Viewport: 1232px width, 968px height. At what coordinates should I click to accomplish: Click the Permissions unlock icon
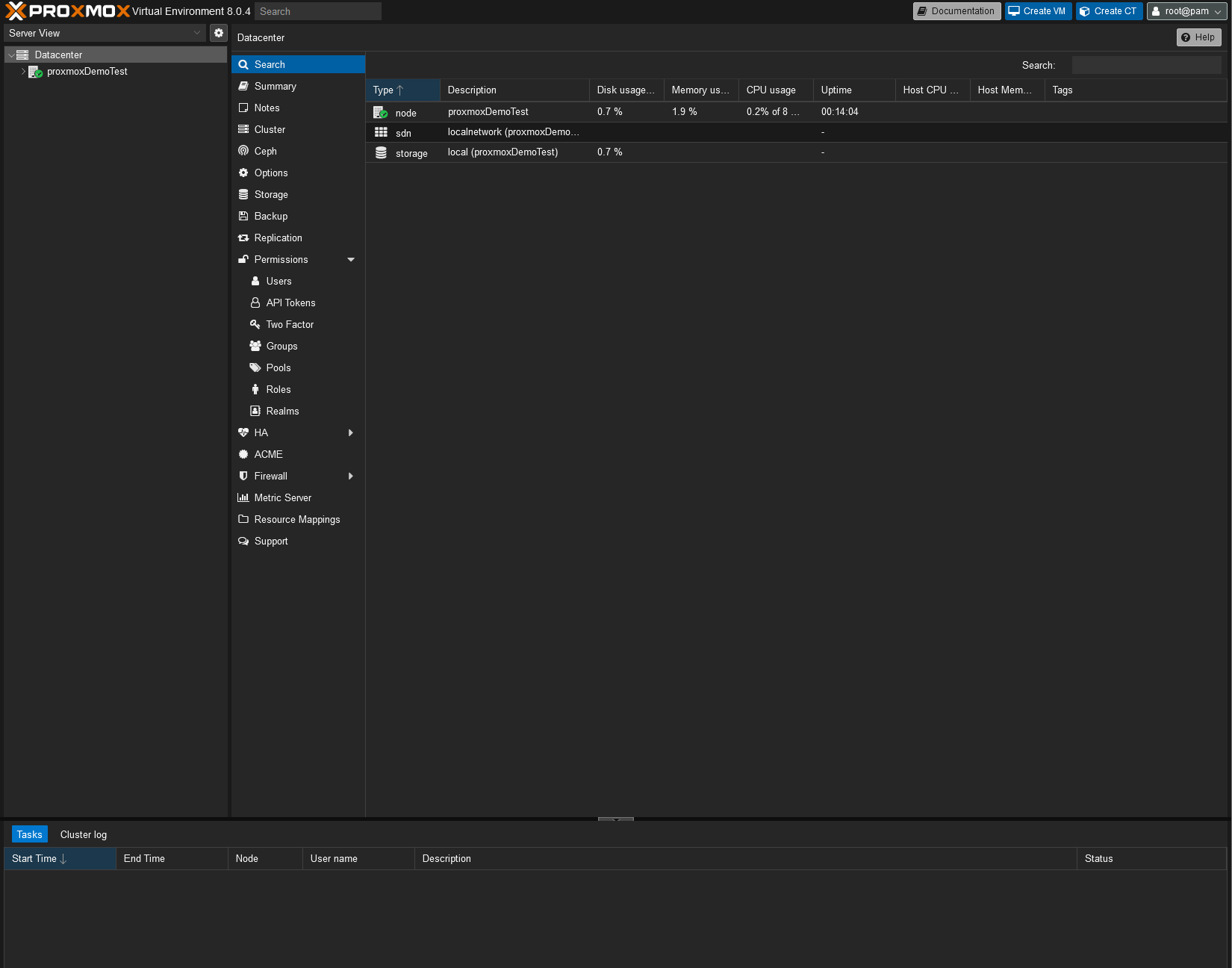click(x=243, y=259)
